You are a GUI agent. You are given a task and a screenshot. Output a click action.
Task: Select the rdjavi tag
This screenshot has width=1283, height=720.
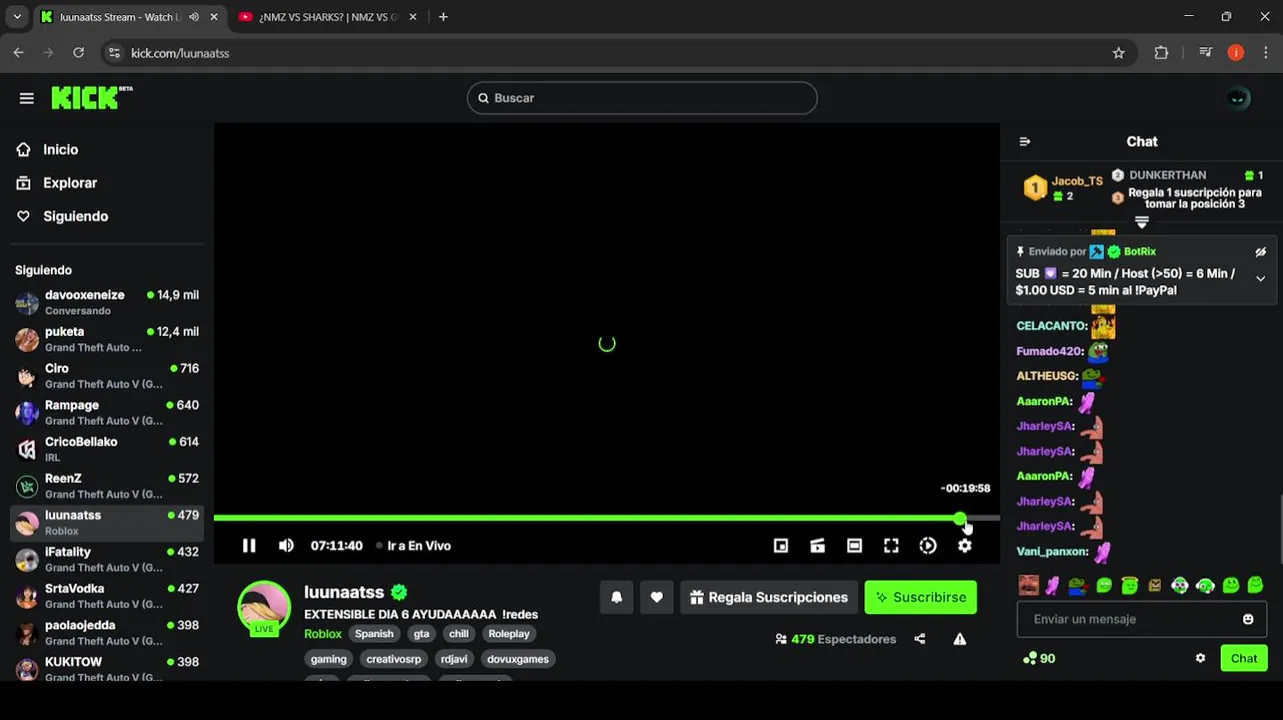[454, 659]
